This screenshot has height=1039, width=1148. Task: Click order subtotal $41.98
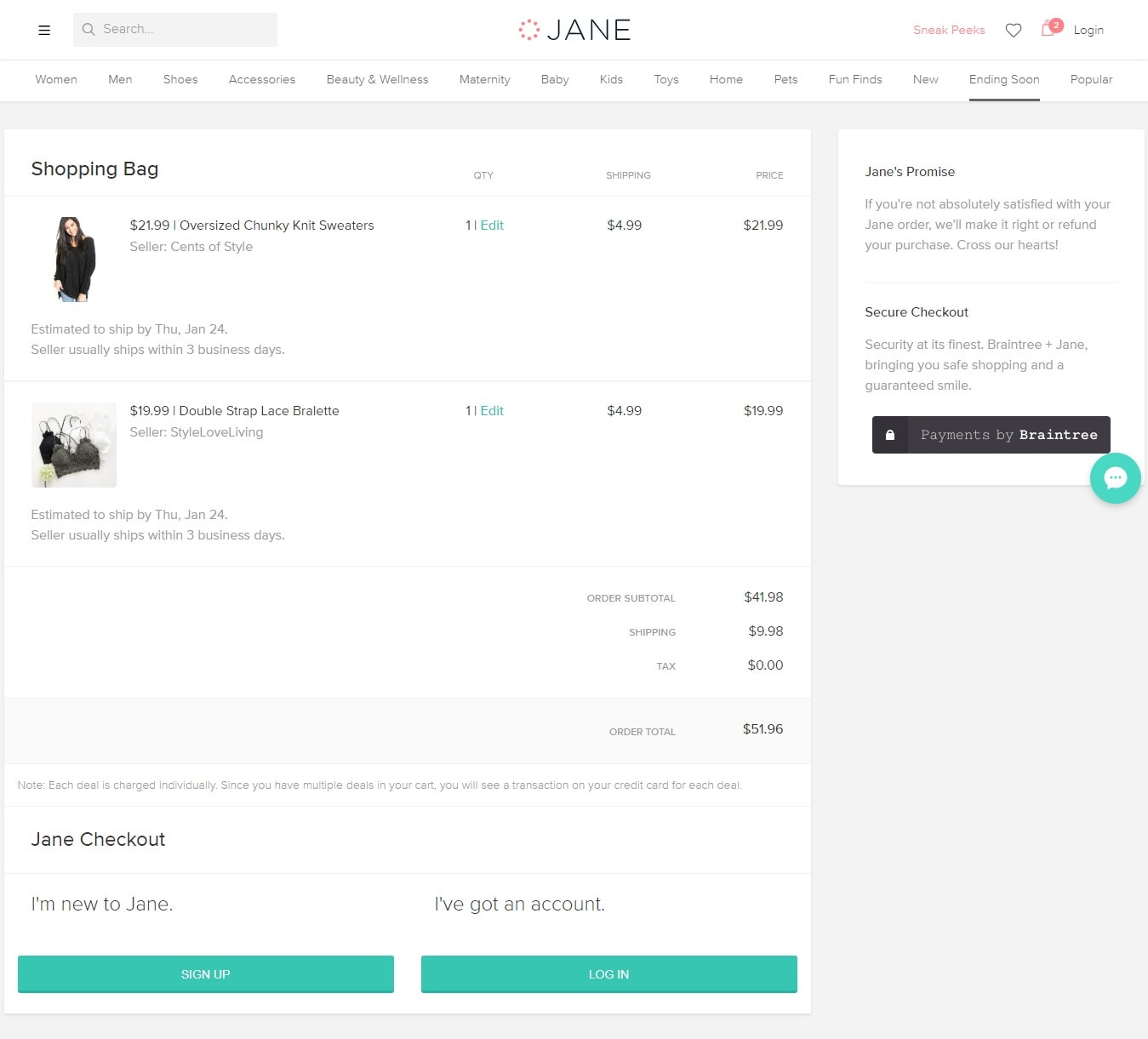coord(763,597)
